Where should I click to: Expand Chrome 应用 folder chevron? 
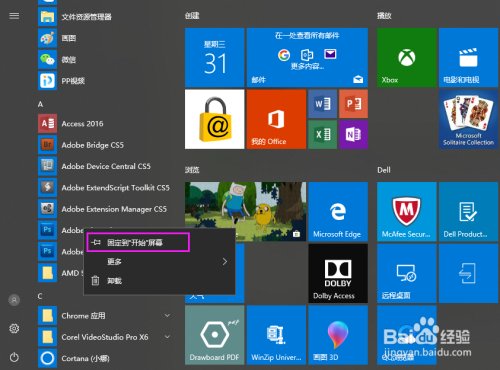point(167,315)
